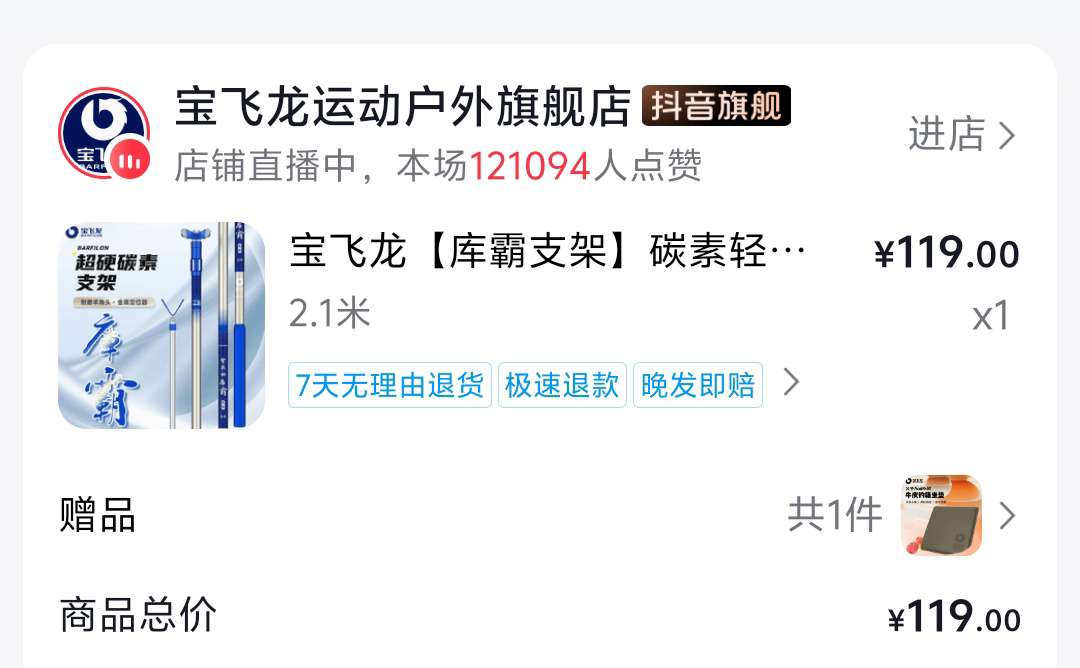Expand the 赠品 row chevron
Image resolution: width=1080 pixels, height=668 pixels.
(1007, 515)
